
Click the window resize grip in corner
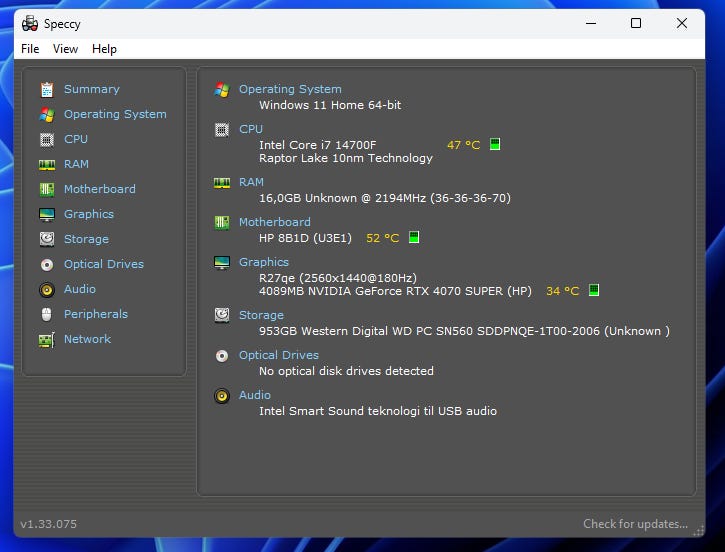(698, 531)
